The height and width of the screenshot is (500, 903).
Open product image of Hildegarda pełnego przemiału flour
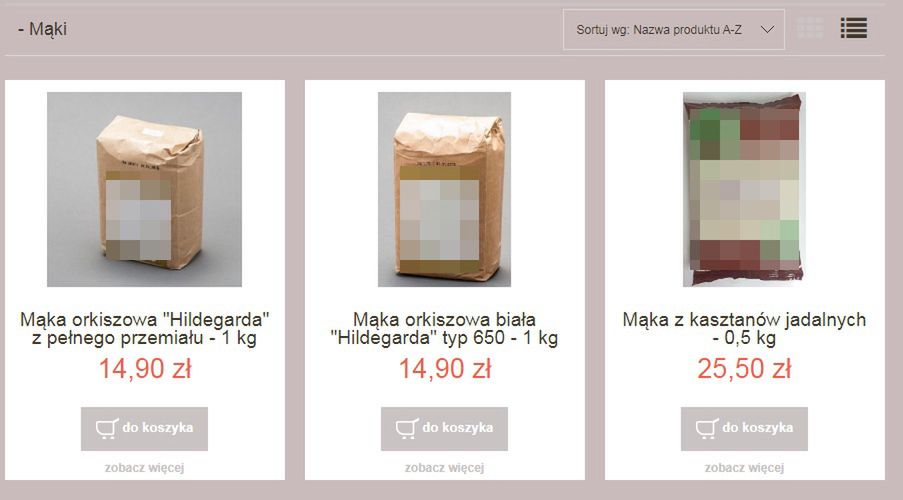pos(145,189)
